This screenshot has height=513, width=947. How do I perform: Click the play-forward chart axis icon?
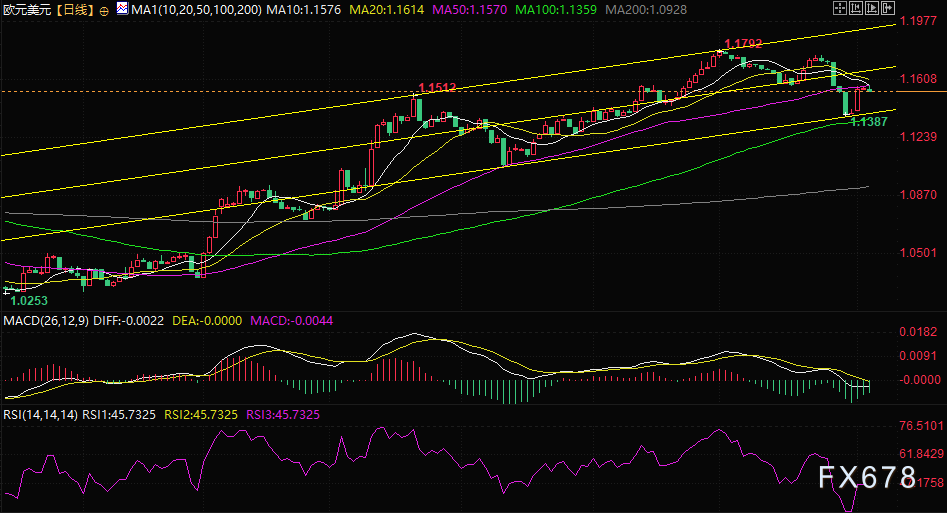click(872, 8)
